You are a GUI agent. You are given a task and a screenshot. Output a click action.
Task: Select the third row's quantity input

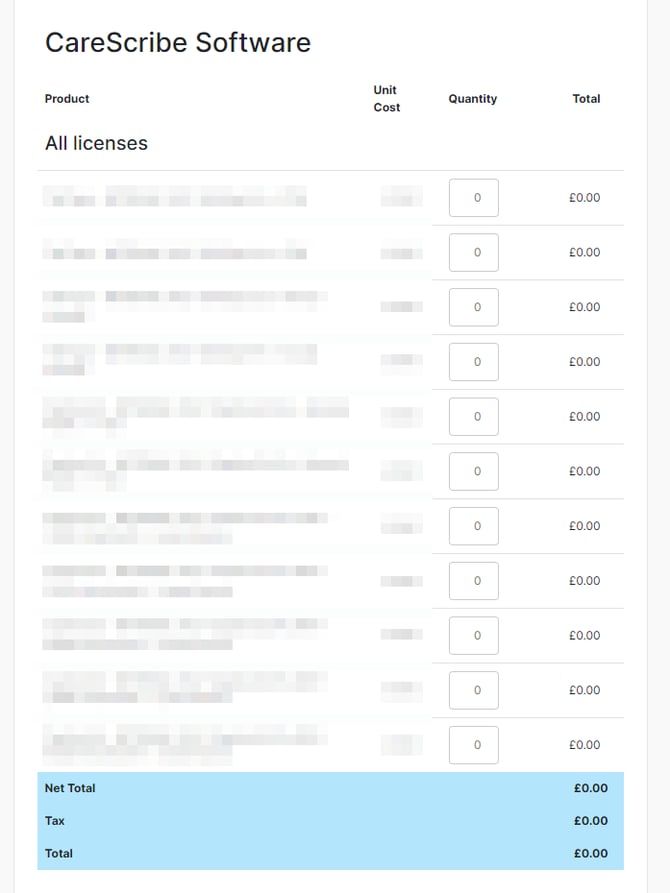[x=474, y=307]
